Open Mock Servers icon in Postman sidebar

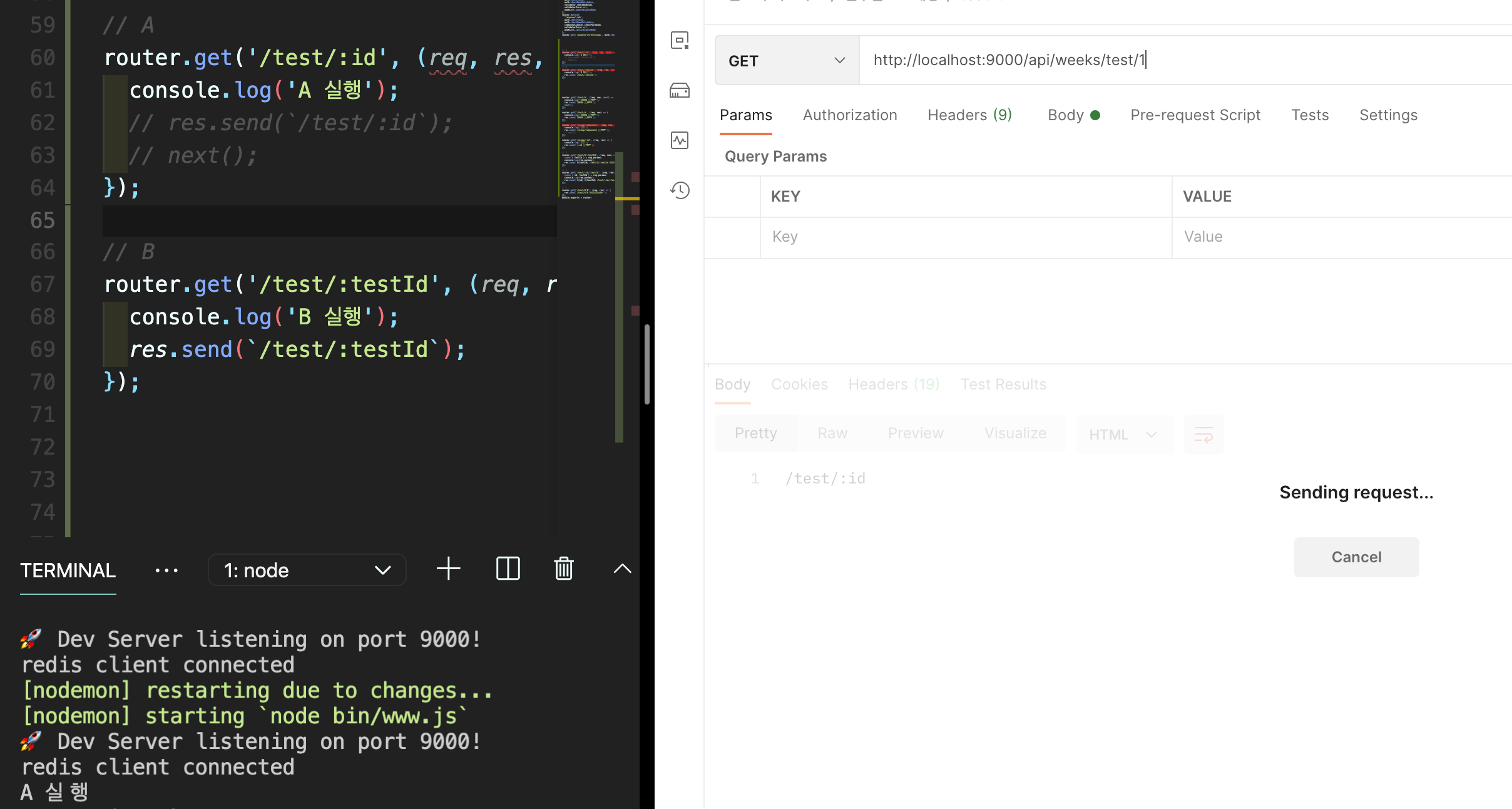(680, 91)
